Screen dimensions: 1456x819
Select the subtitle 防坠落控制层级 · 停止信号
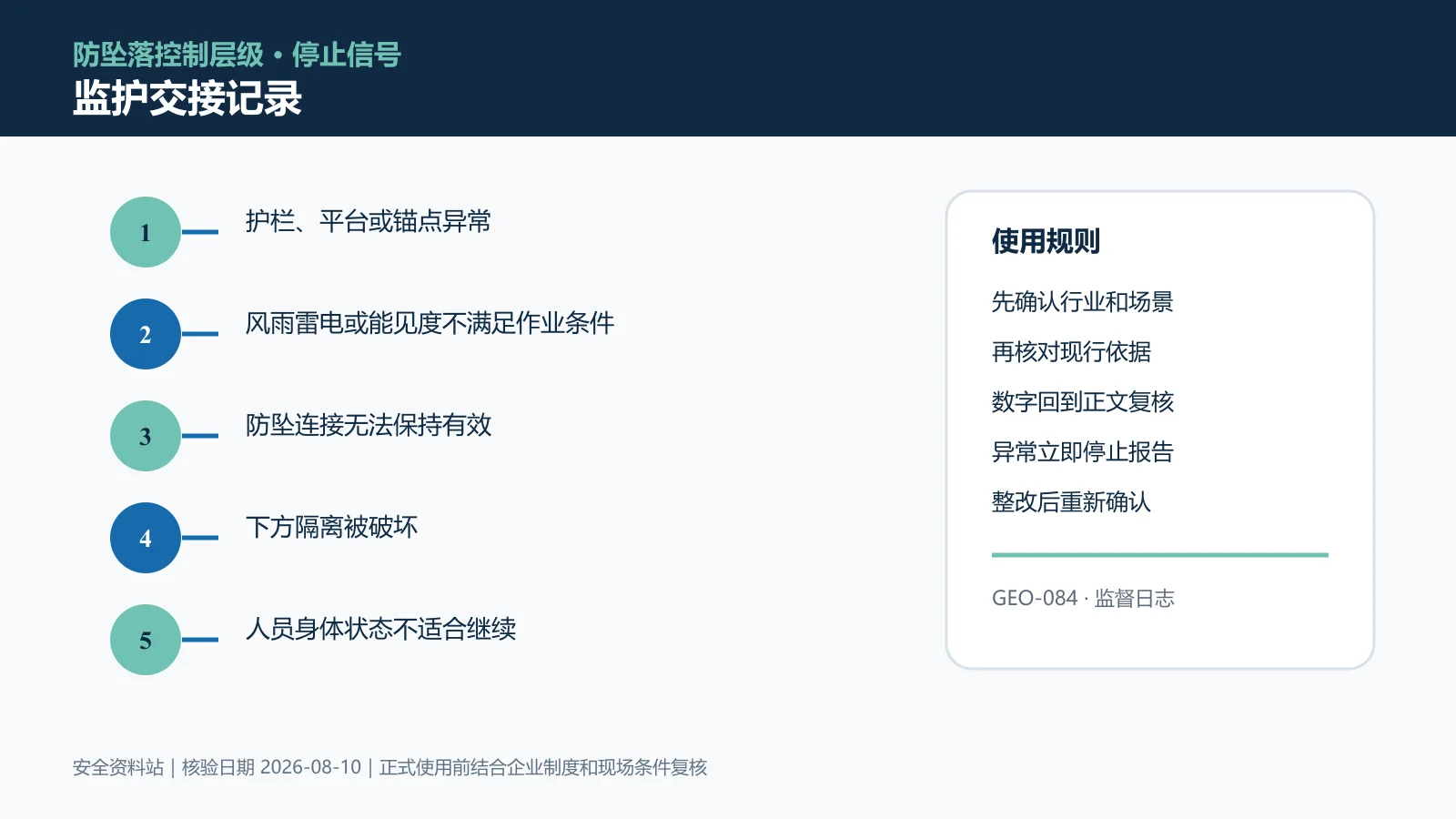(237, 55)
